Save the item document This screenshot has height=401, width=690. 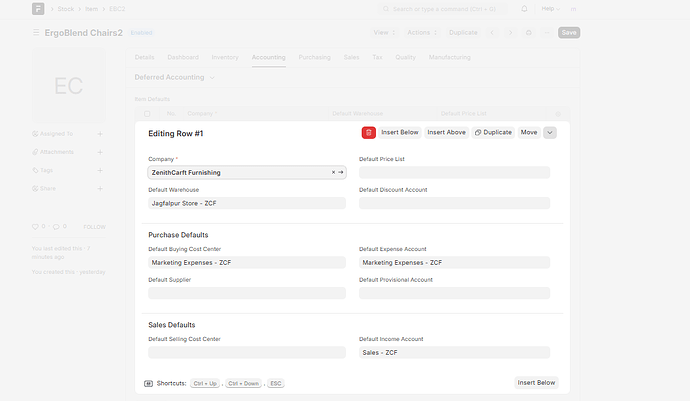tap(569, 33)
